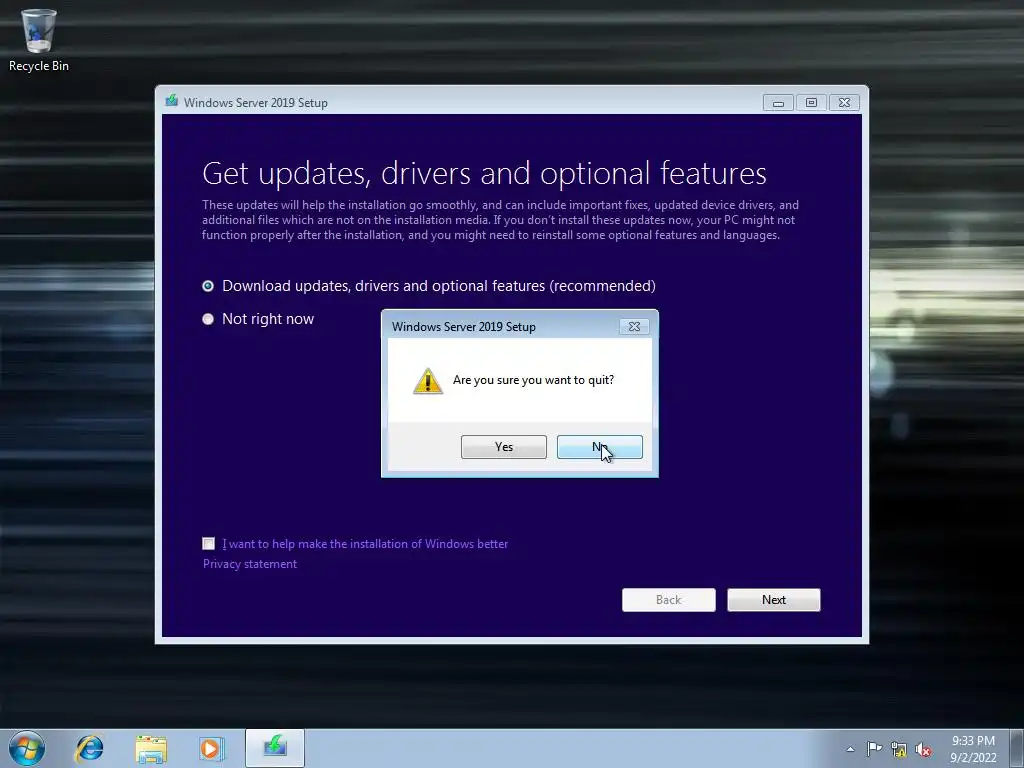Click the 'Get updates, drivers and optional features' heading

(484, 174)
